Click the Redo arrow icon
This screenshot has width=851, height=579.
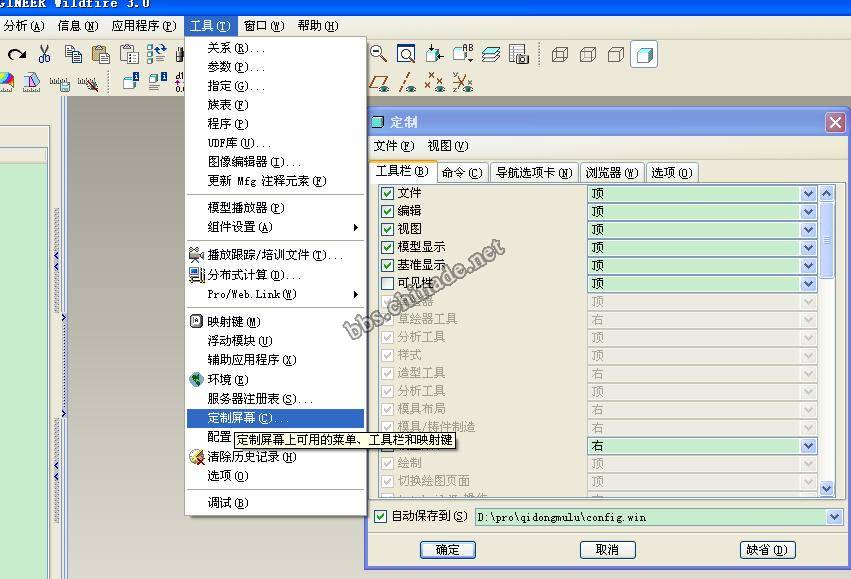pyautogui.click(x=17, y=54)
